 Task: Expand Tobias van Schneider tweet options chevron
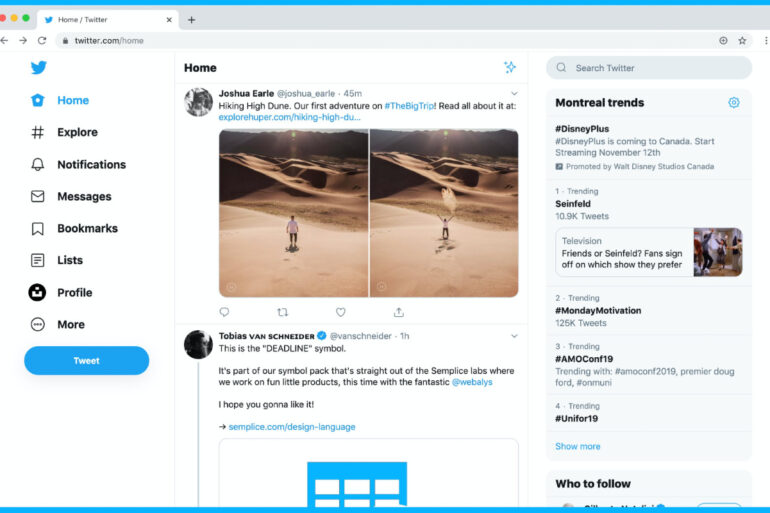tap(514, 336)
